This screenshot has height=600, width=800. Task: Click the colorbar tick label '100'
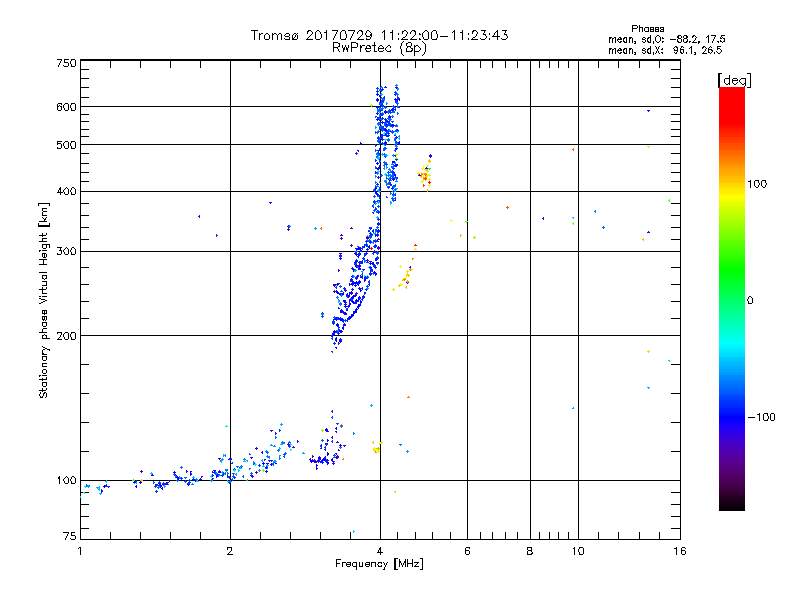point(757,184)
